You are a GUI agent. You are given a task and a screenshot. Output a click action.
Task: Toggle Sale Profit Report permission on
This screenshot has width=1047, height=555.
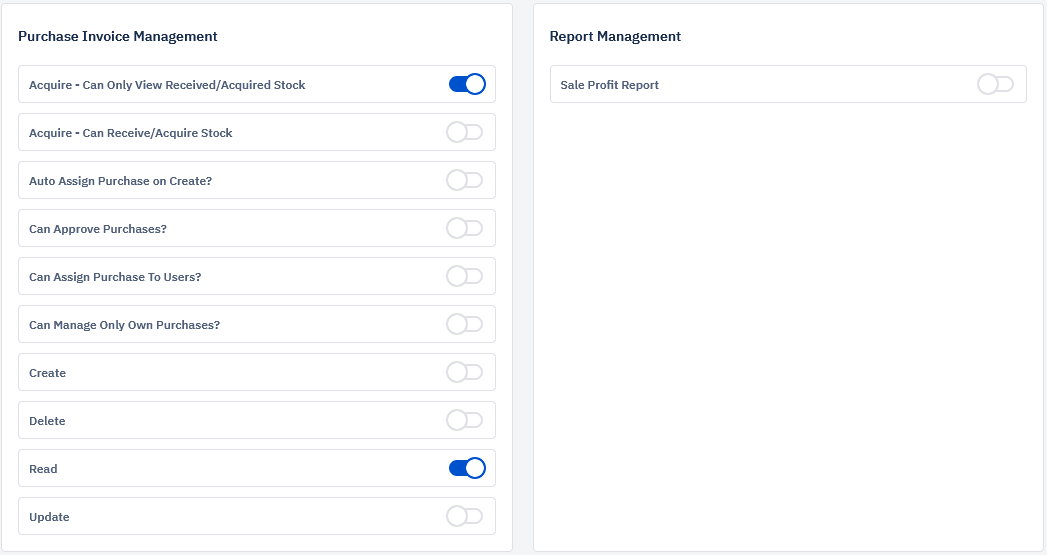click(x=996, y=84)
